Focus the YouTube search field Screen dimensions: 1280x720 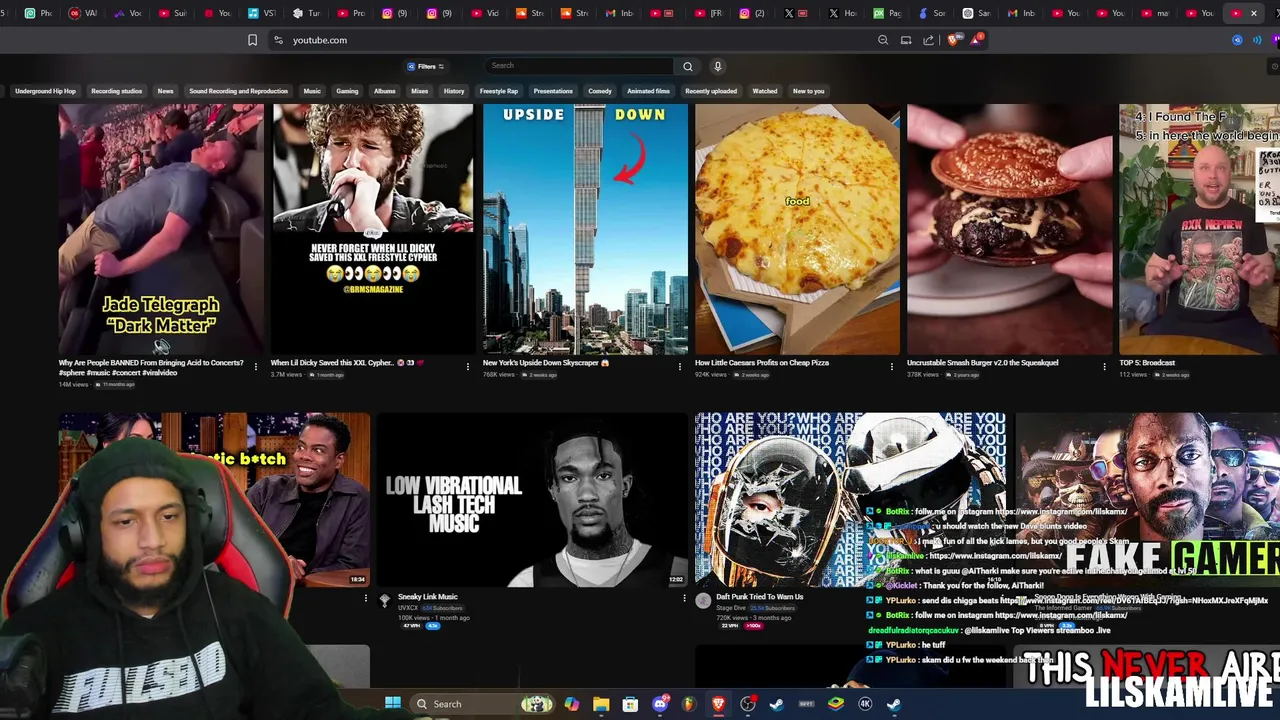click(x=579, y=66)
